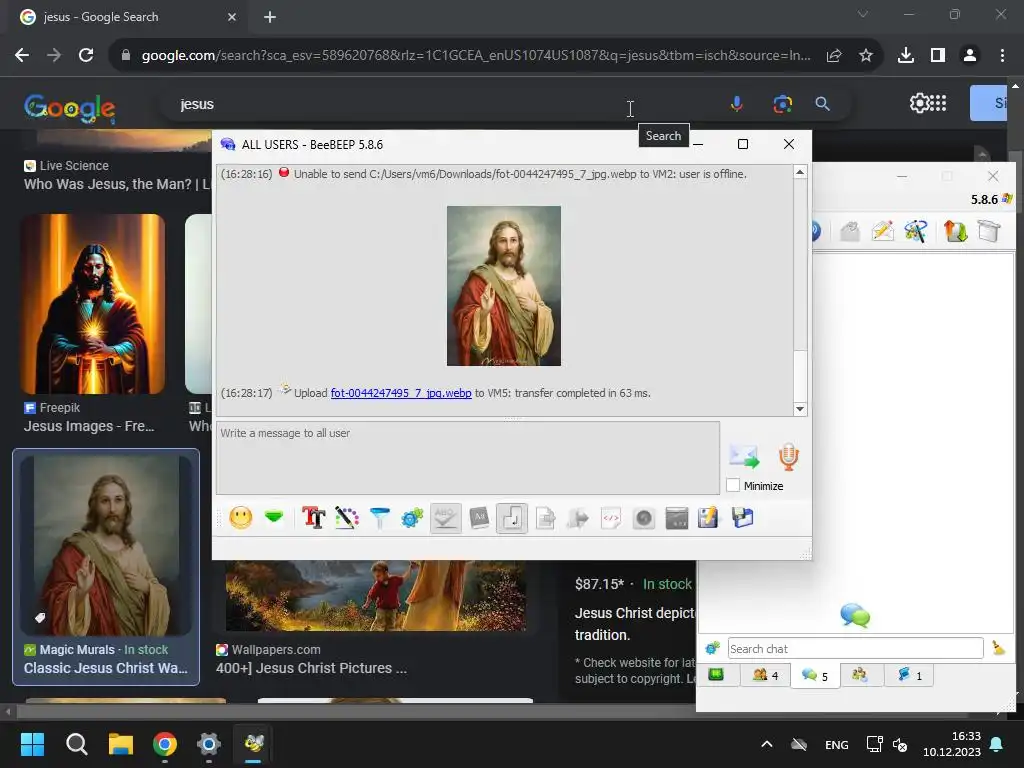1024x768 pixels.
Task: Click the gray envelope icon in BeeBEEP main window
Action: point(850,231)
